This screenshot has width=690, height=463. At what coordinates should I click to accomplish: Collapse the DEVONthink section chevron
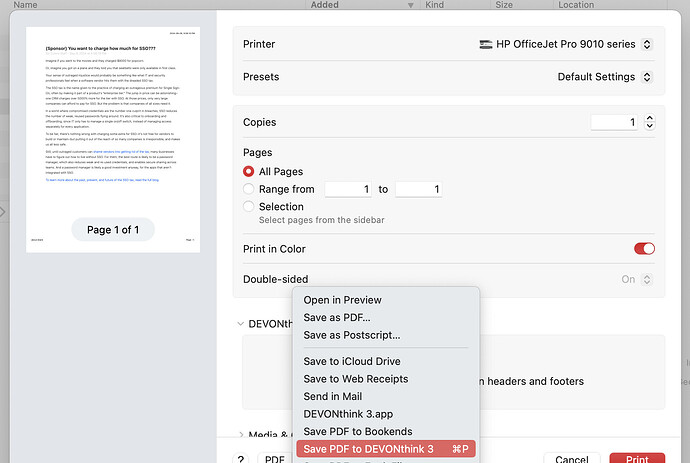pos(241,323)
